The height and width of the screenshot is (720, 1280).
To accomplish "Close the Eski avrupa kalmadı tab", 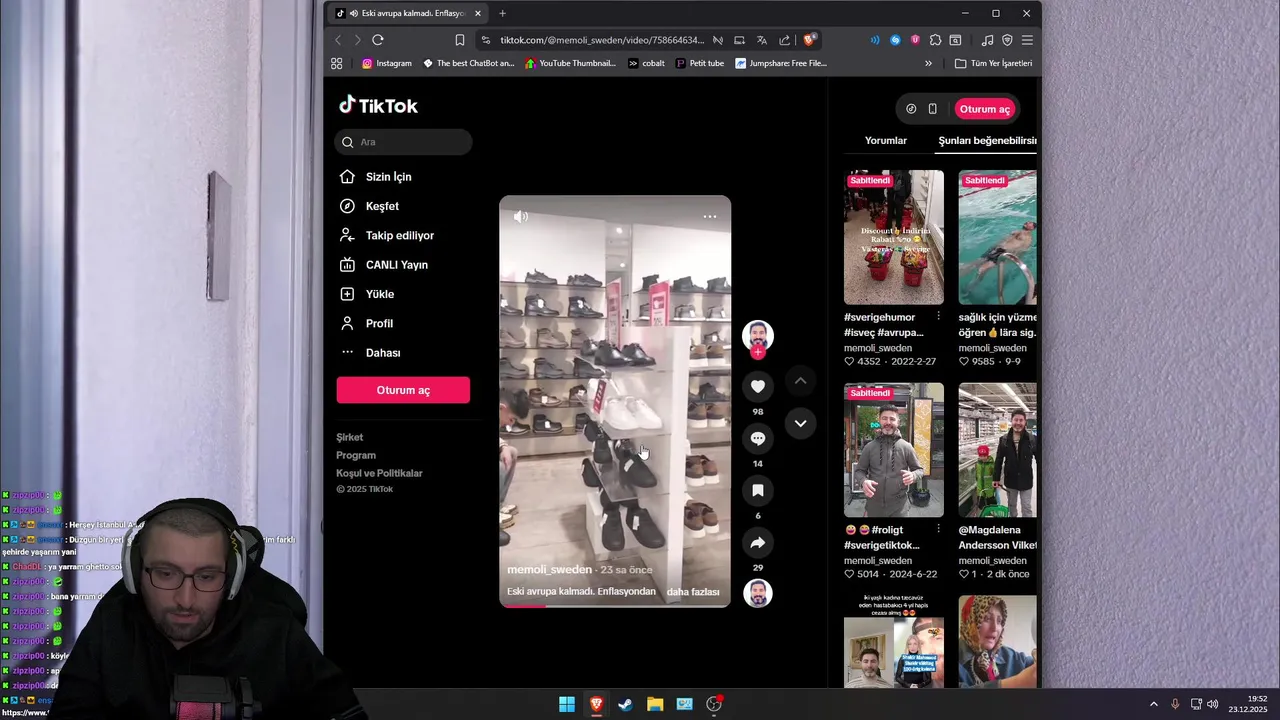I will [x=478, y=13].
